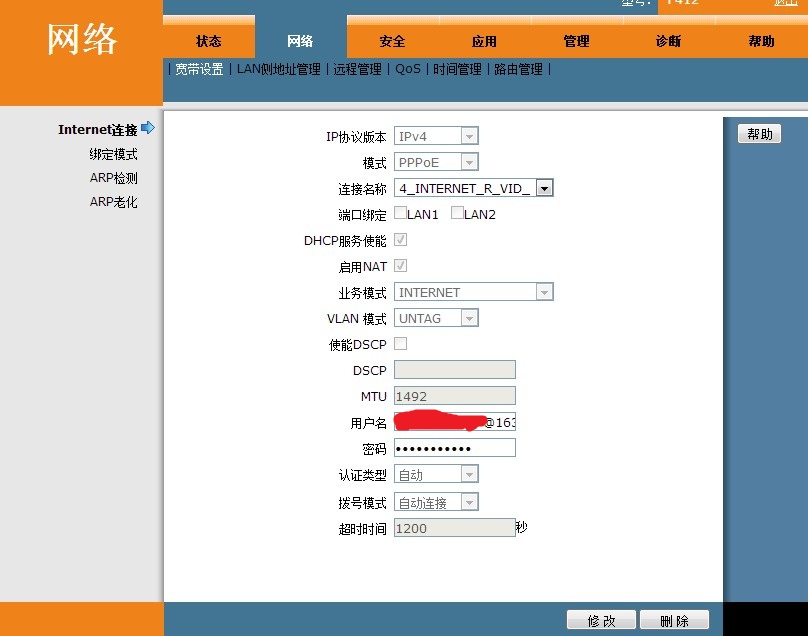The width and height of the screenshot is (808, 636).
Task: Click the 修改 button
Action: tap(601, 621)
